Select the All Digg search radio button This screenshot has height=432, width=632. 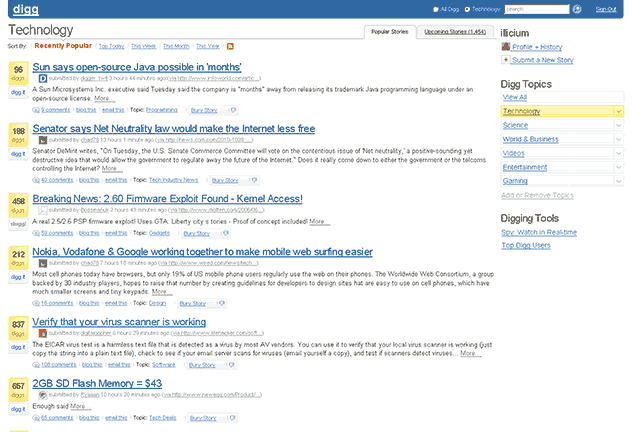pyautogui.click(x=435, y=9)
